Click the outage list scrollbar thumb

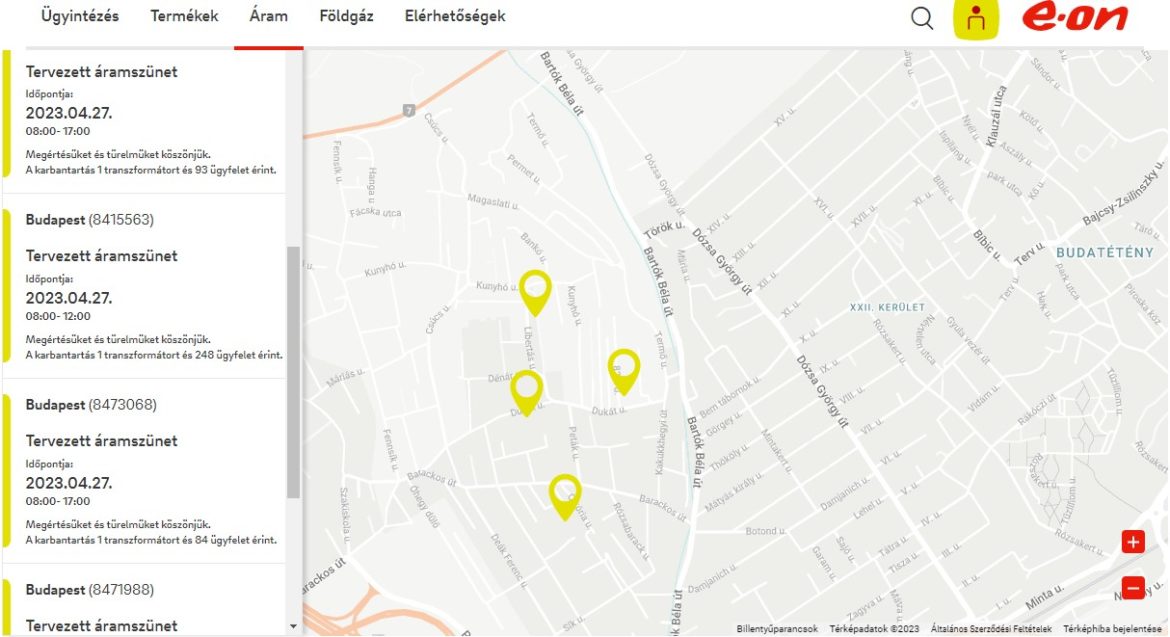coord(293,370)
